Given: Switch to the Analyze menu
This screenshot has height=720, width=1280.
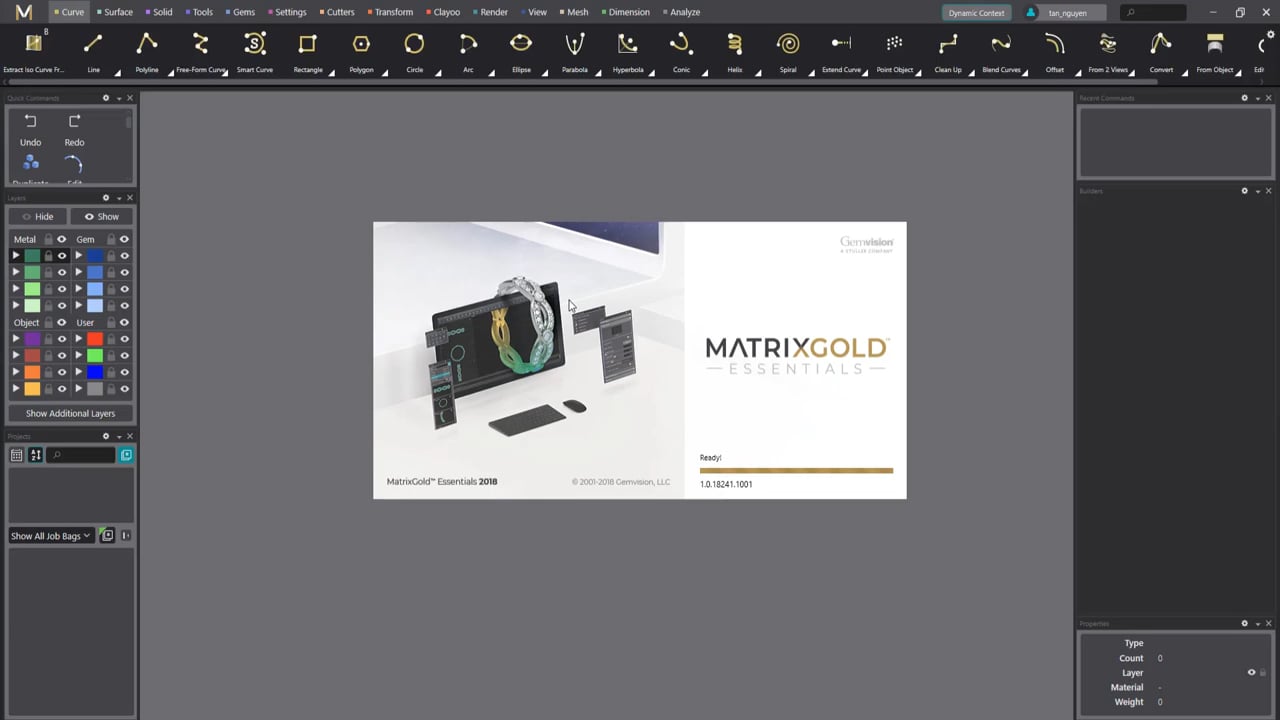Looking at the screenshot, I should (681, 12).
